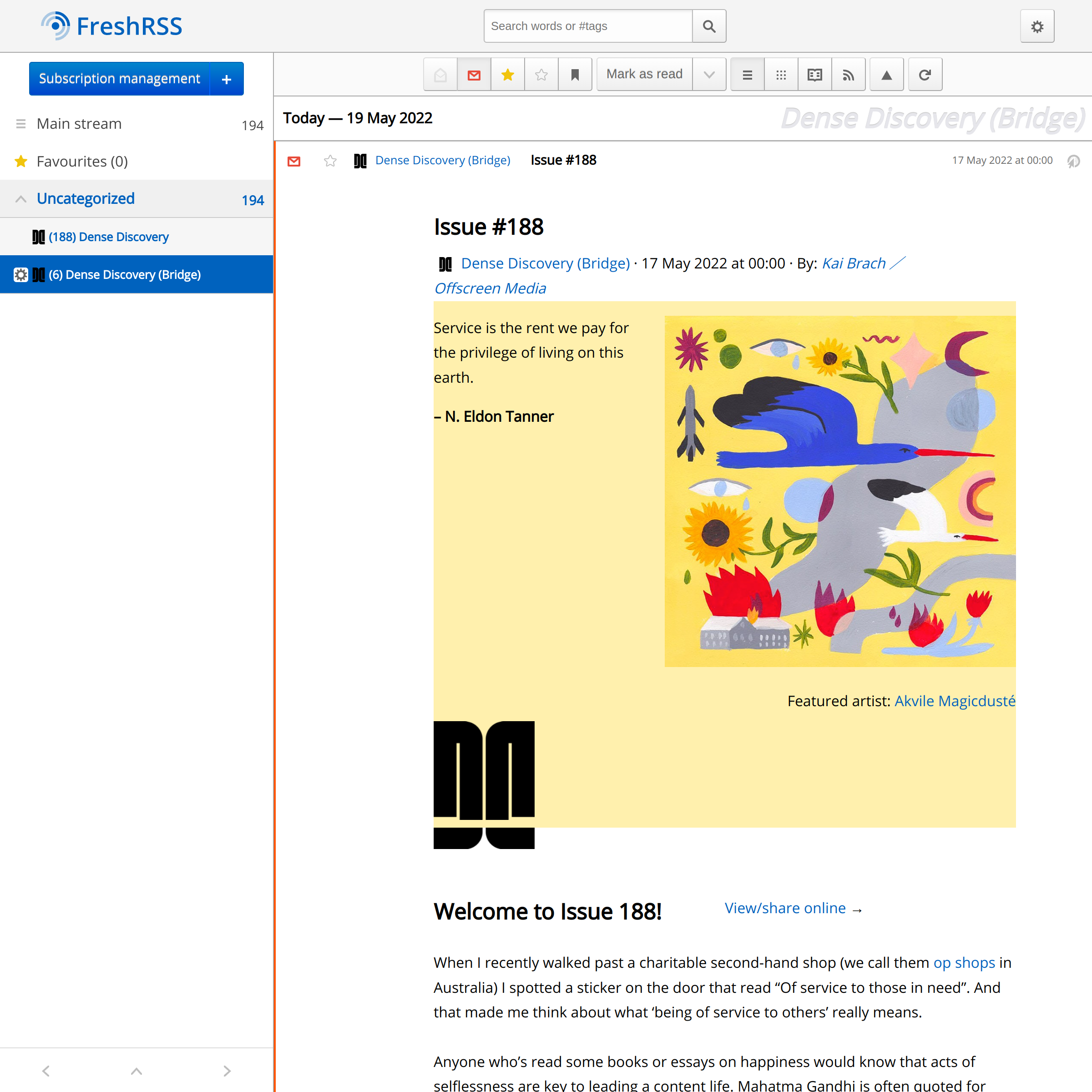Viewport: 1092px width, 1092px height.
Task: Open the Mark as read dropdown arrow
Action: click(x=709, y=74)
